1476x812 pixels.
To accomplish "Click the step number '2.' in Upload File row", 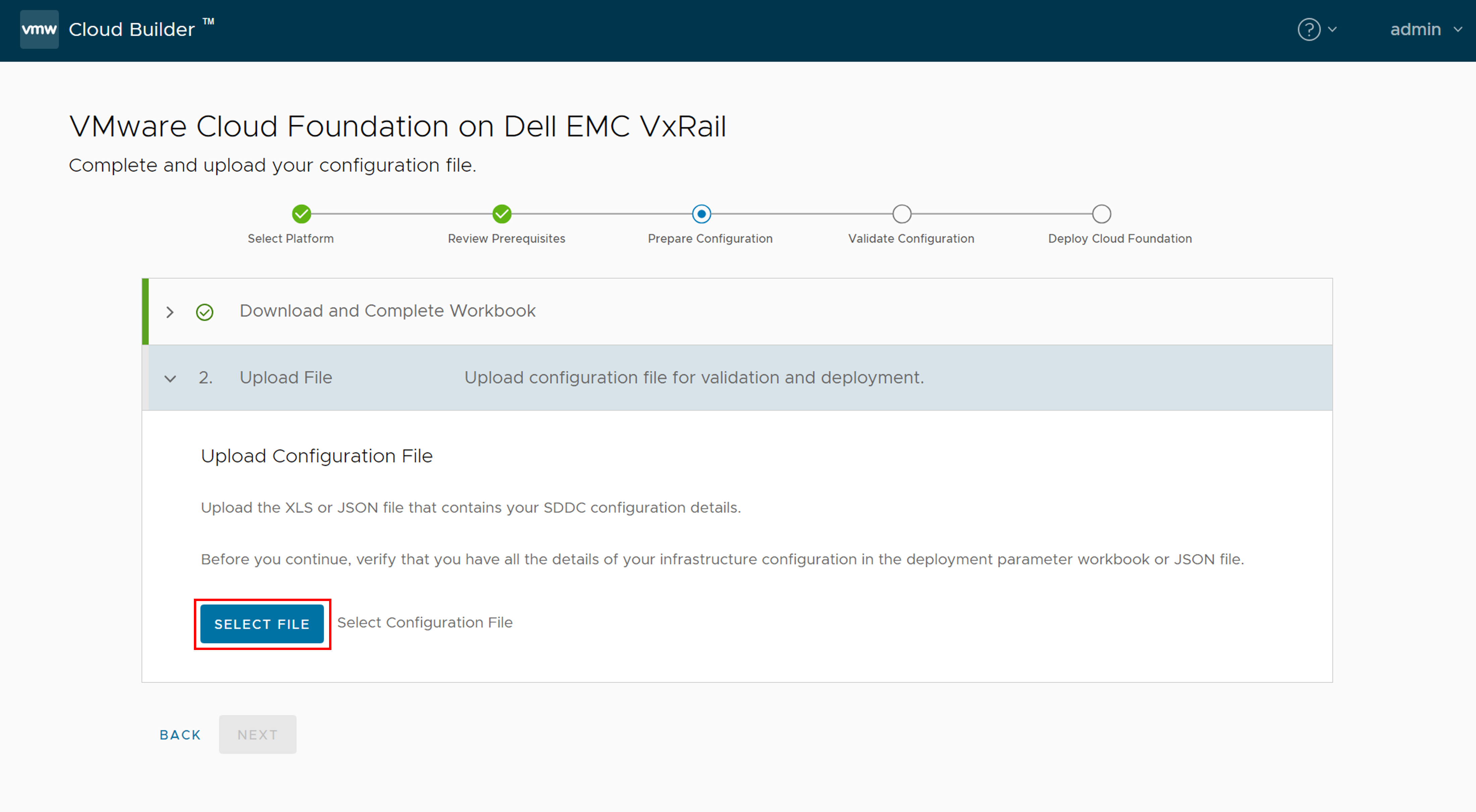I will coord(206,378).
